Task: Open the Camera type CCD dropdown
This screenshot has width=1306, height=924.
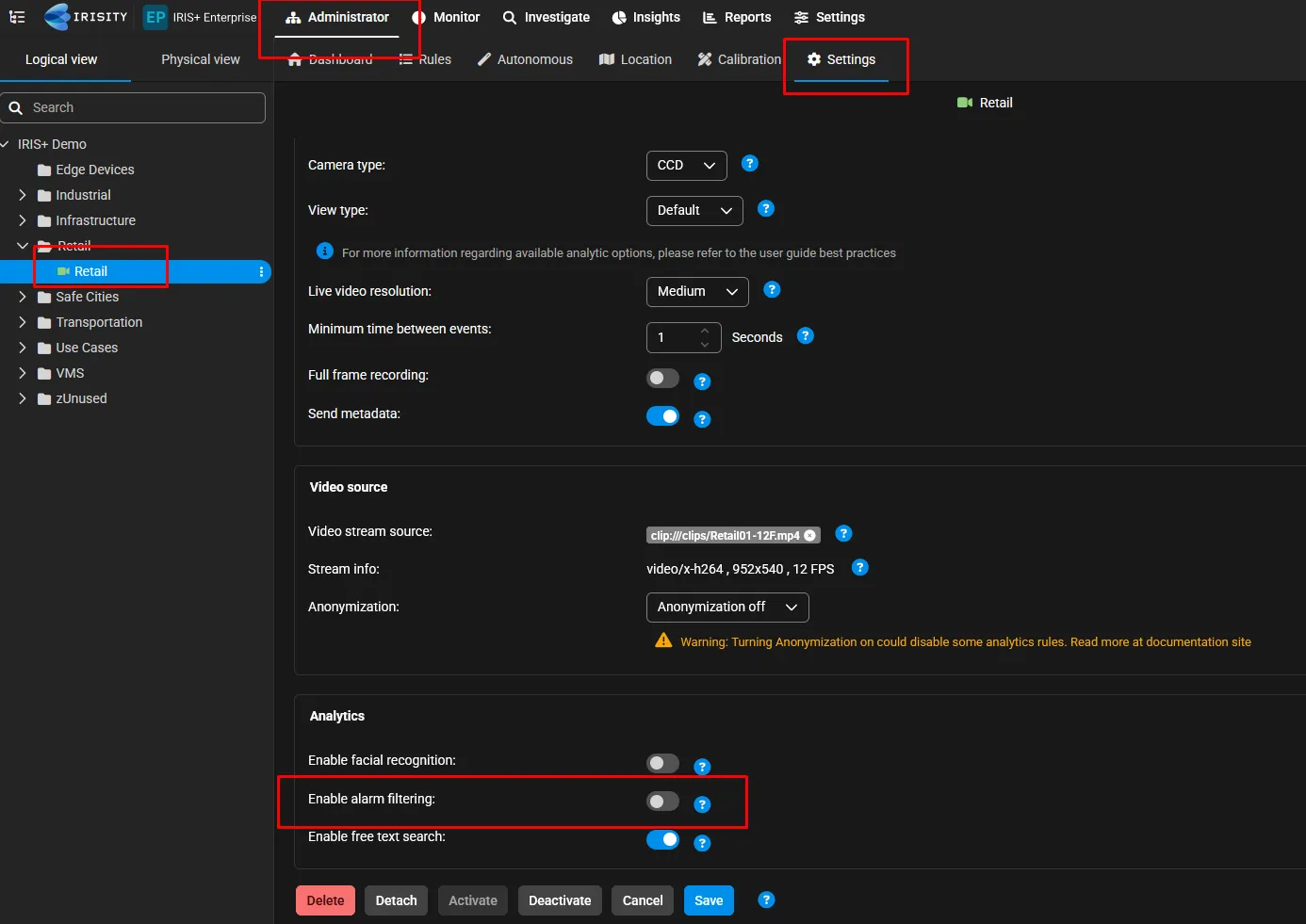Action: click(687, 165)
